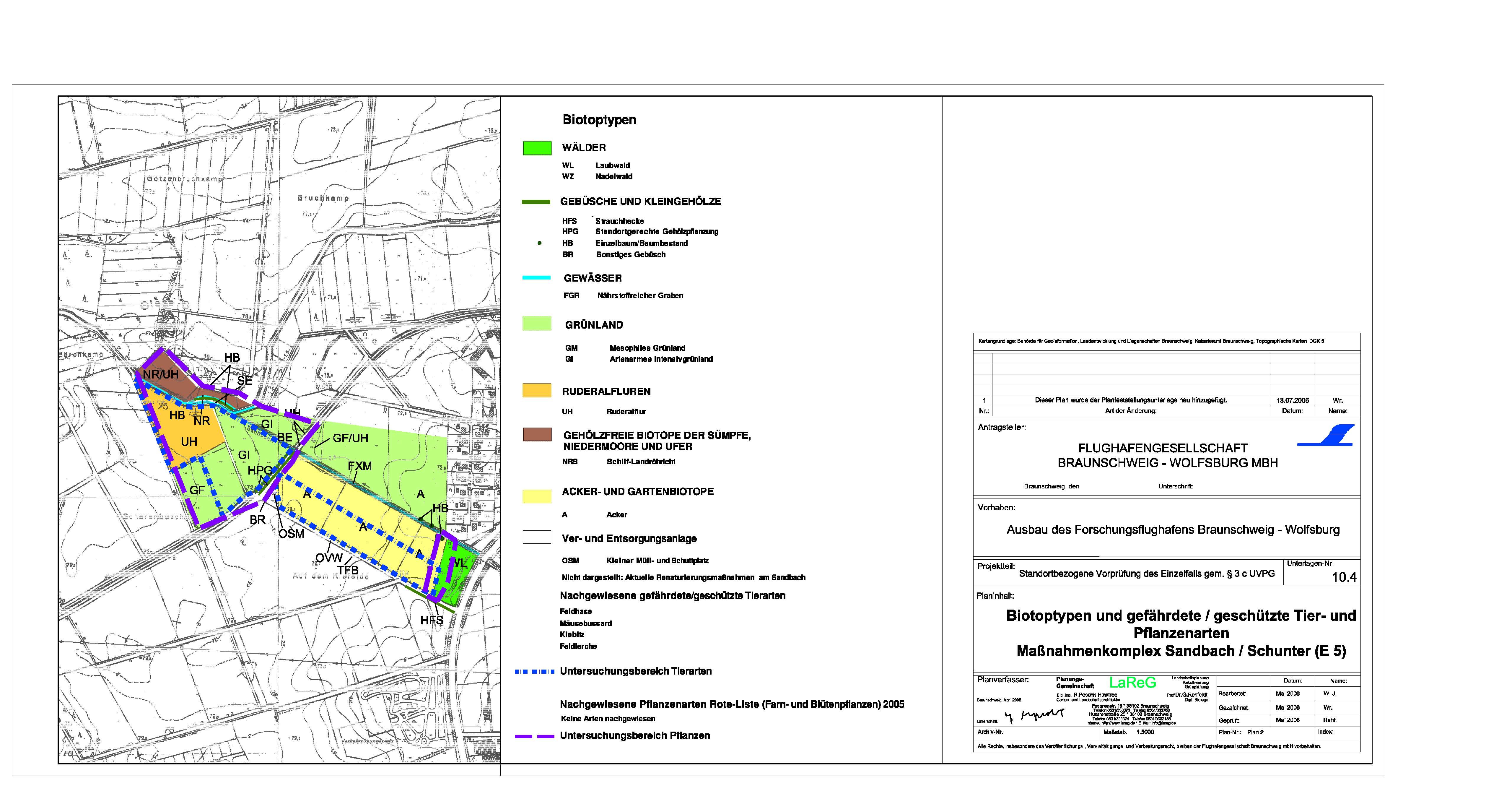The height and width of the screenshot is (791, 1512).
Task: Click the 'NR/UH' map label
Action: point(161,375)
